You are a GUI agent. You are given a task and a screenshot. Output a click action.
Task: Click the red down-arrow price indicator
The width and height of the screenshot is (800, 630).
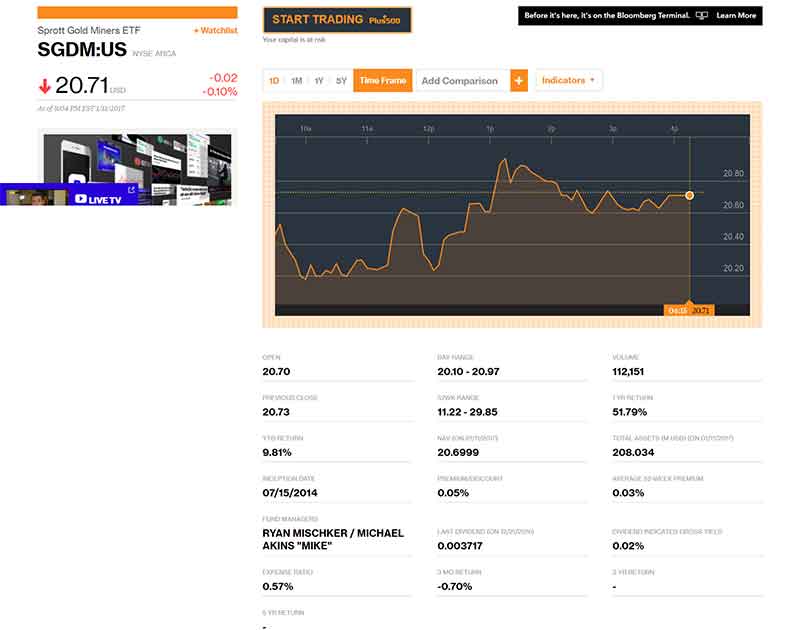[x=45, y=86]
